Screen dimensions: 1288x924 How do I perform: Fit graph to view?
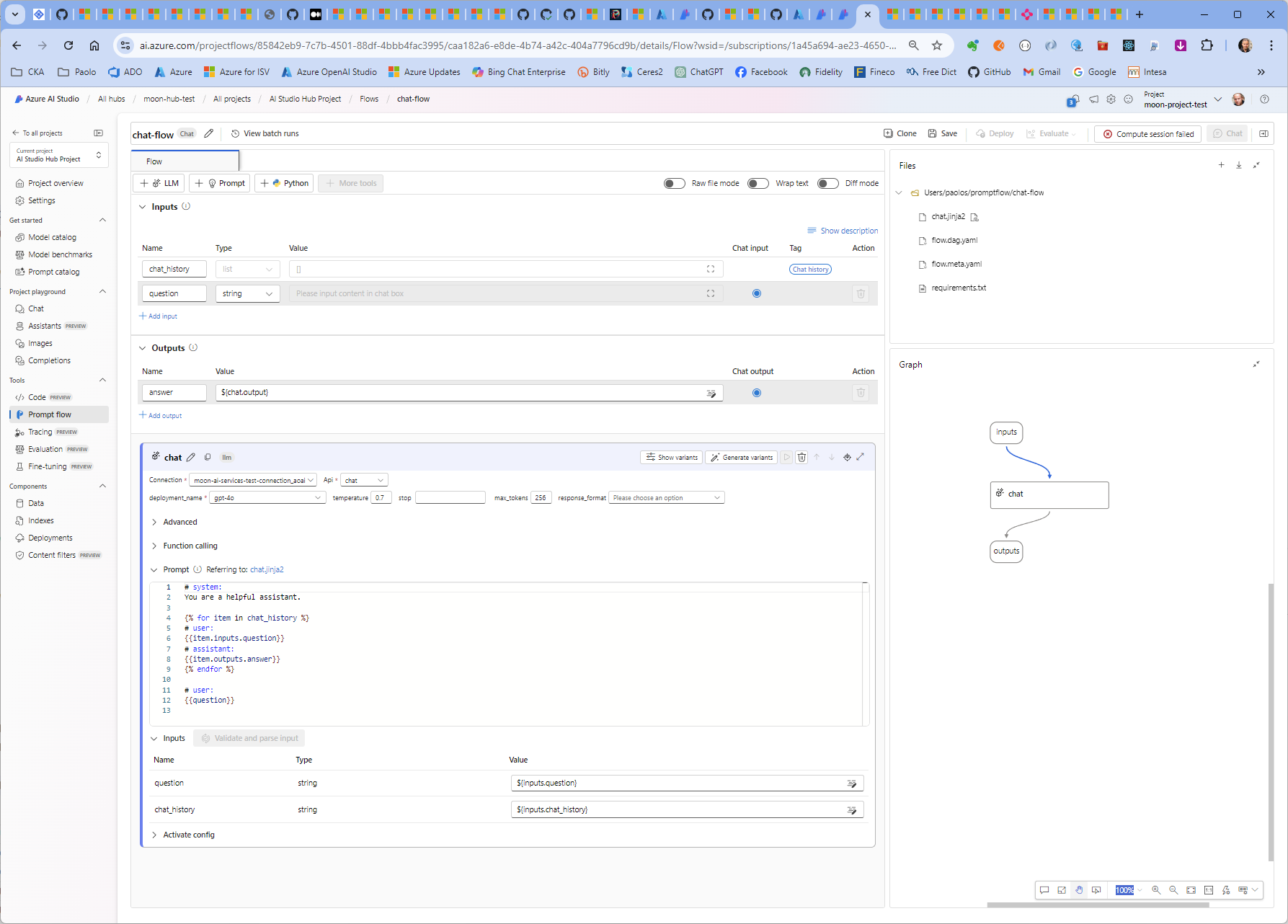(x=1191, y=890)
